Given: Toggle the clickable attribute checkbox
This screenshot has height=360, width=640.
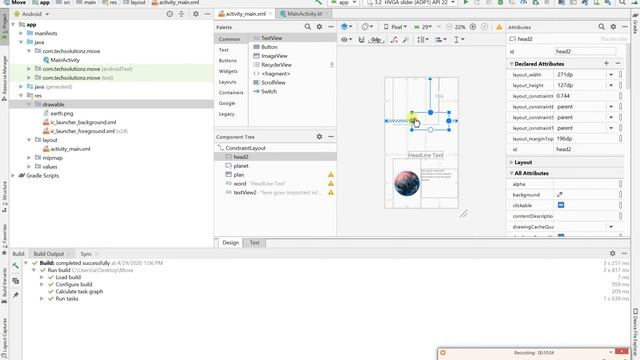Looking at the screenshot, I should 561,205.
